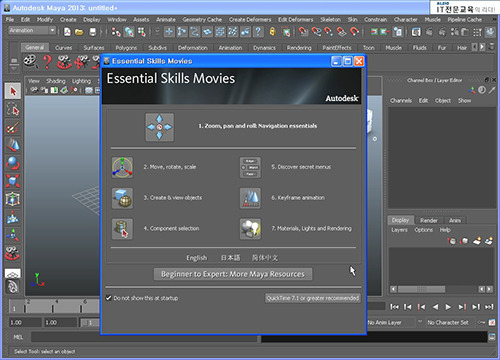This screenshot has width=500, height=360.
Task: Open the Create & view objects movie icon
Action: pyautogui.click(x=122, y=198)
